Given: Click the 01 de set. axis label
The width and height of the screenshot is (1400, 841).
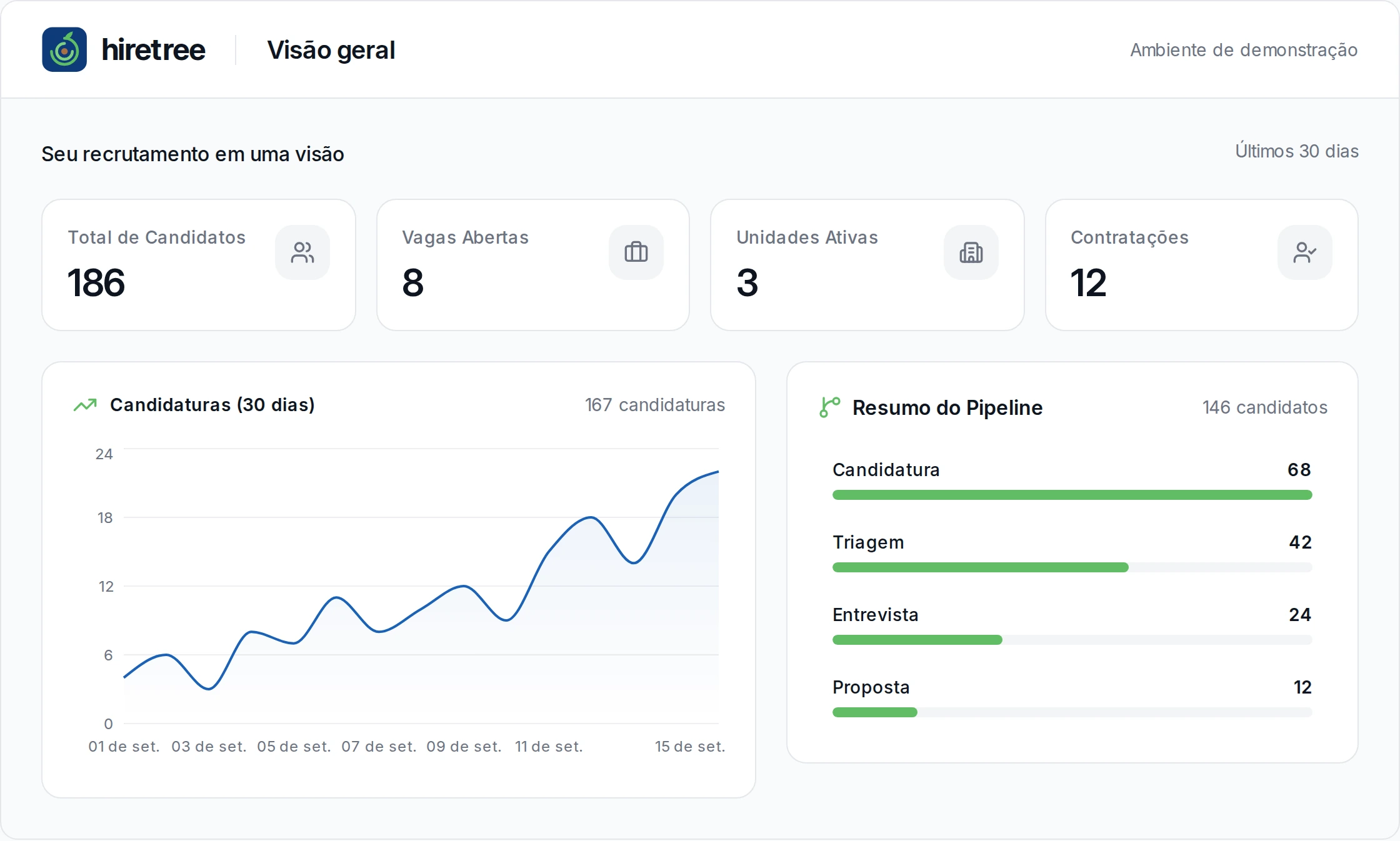Looking at the screenshot, I should [124, 747].
